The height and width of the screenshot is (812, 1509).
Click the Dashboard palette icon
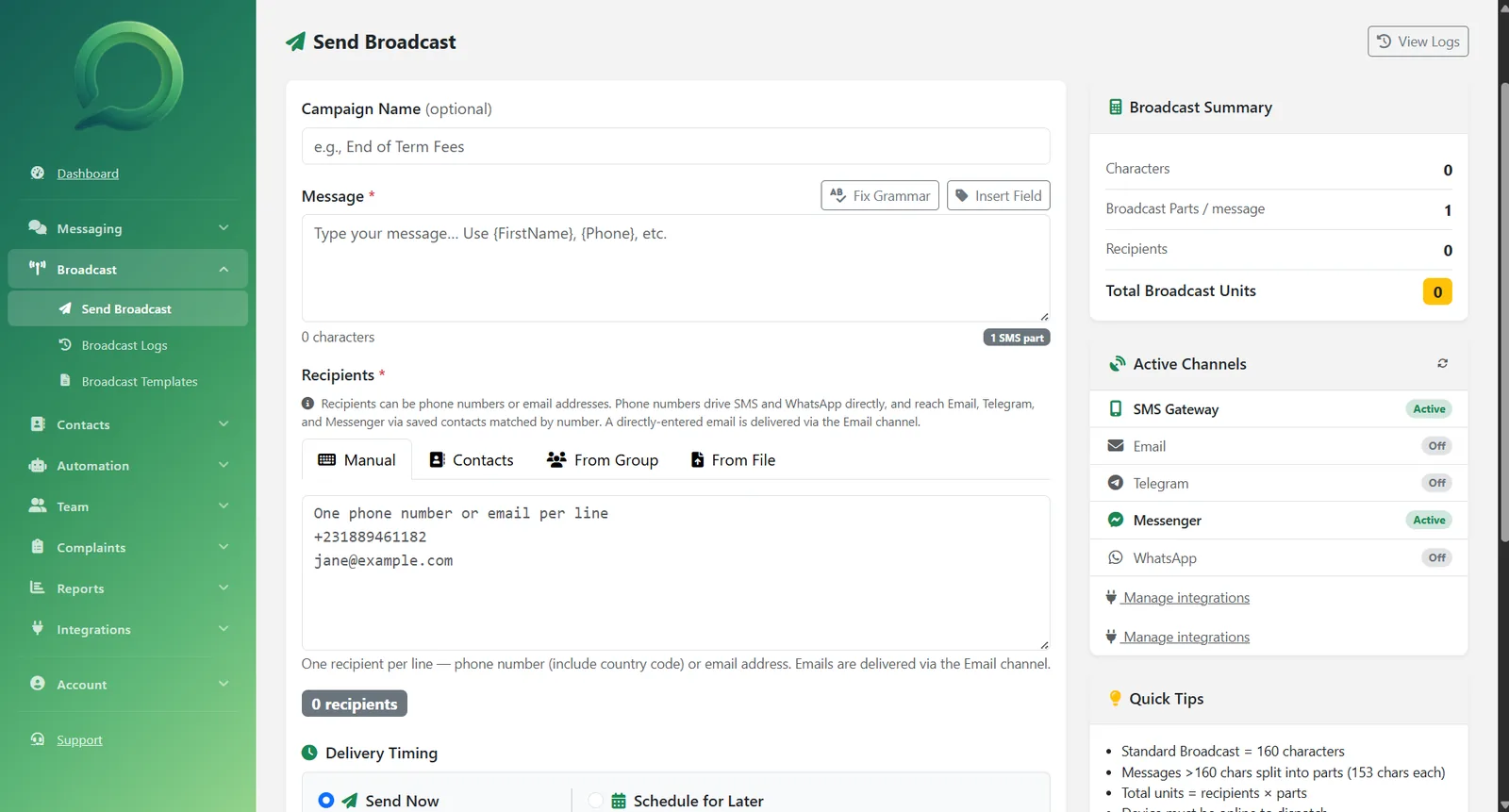[38, 173]
